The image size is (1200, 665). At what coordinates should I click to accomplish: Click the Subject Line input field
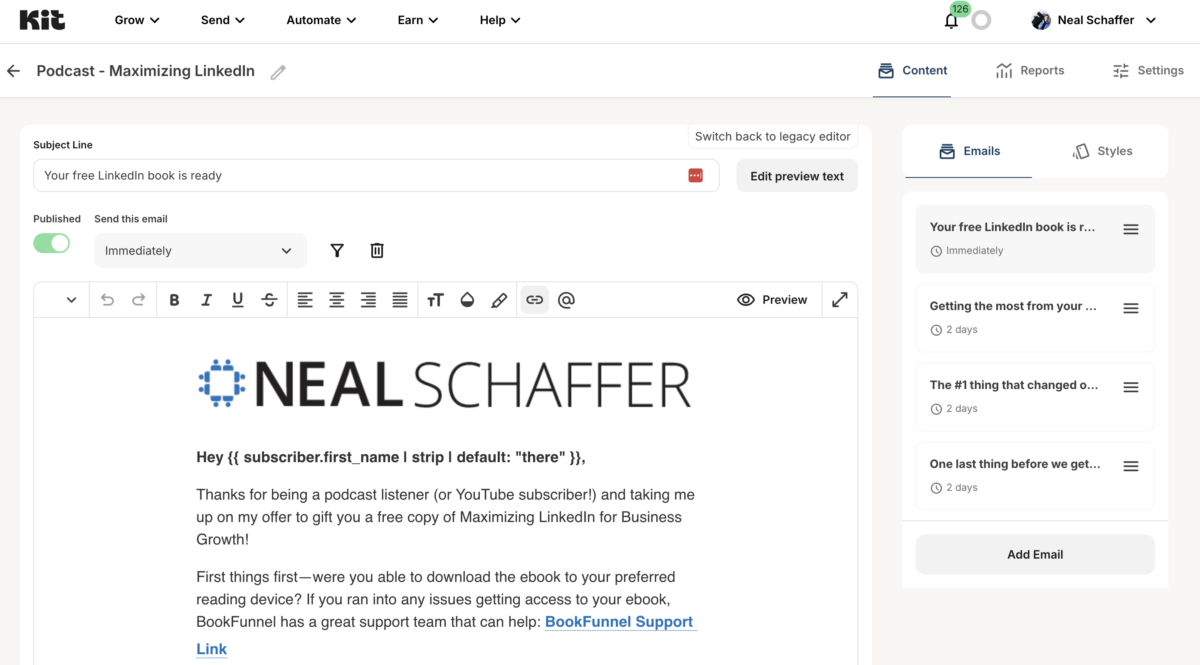click(376, 175)
